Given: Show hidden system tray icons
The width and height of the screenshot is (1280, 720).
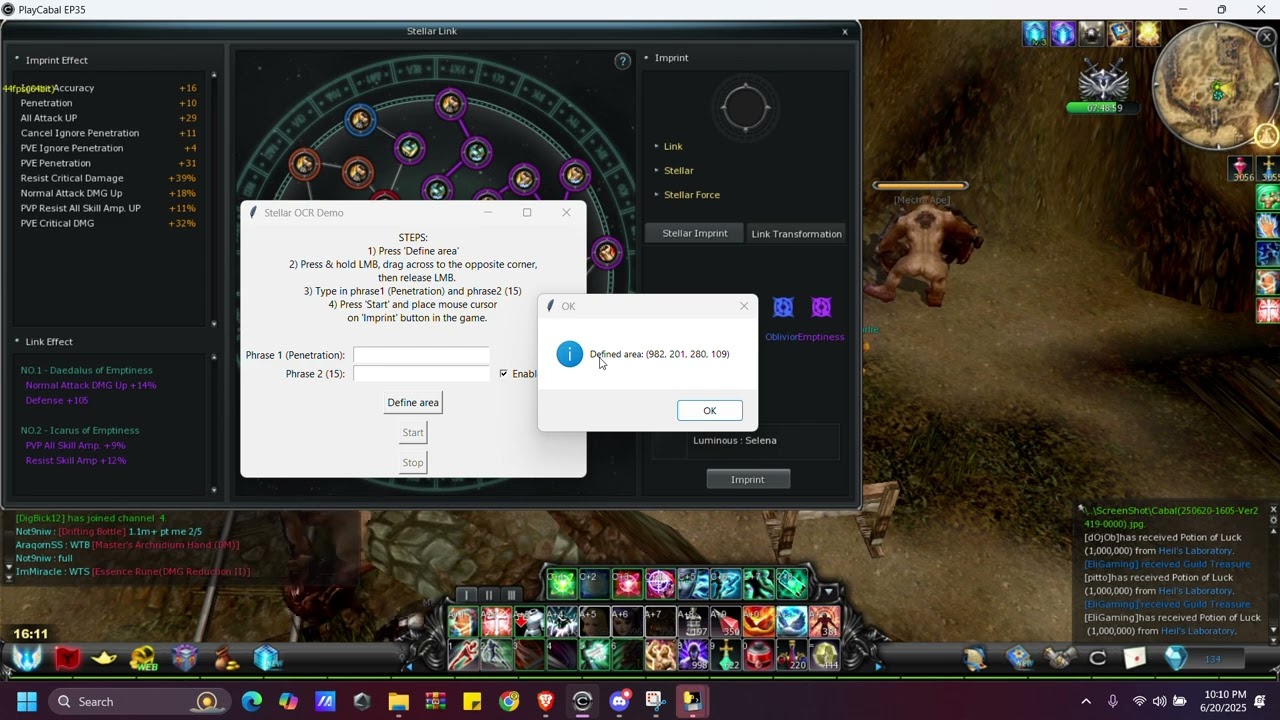Looking at the screenshot, I should [1086, 702].
